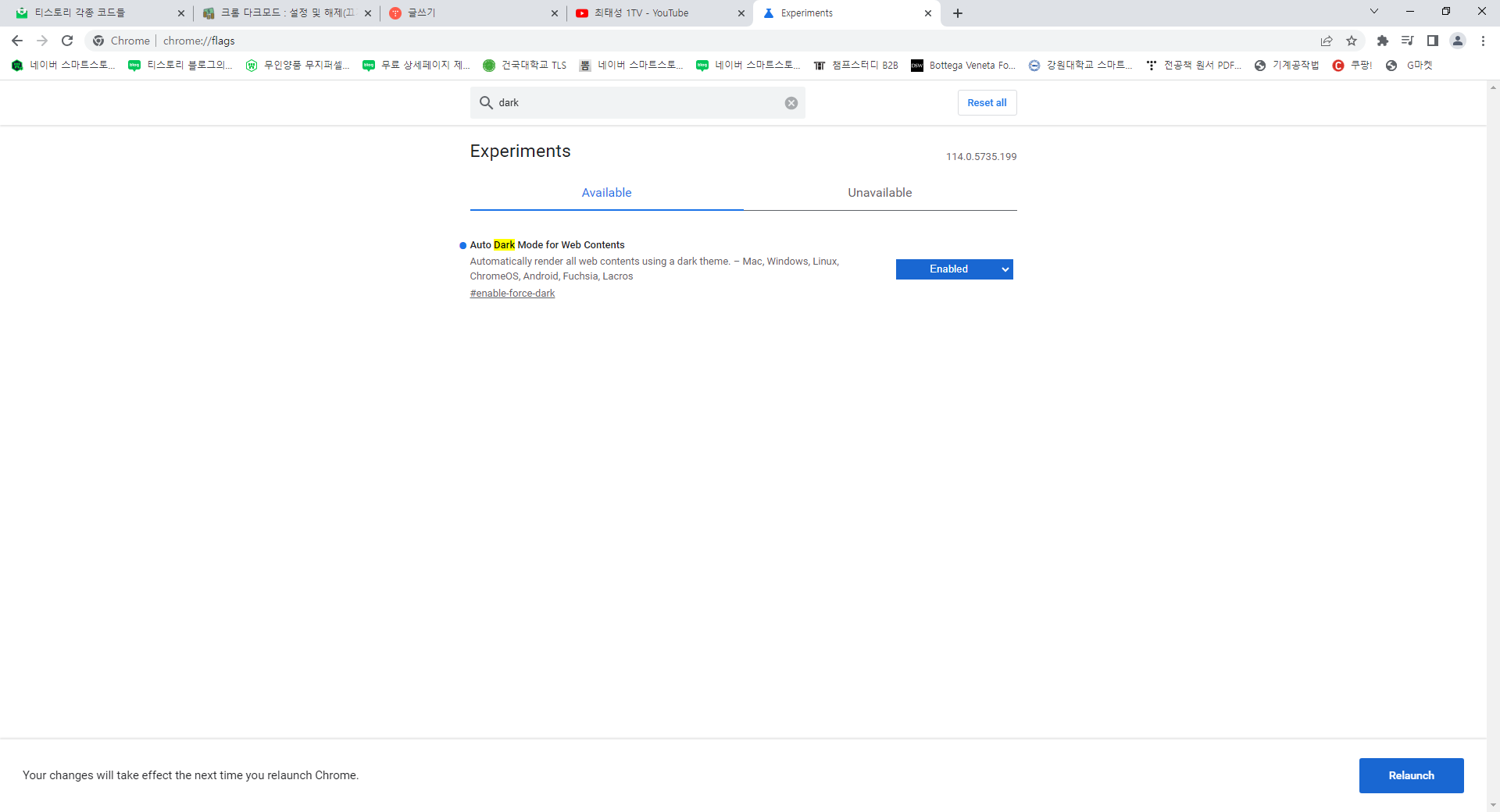
Task: Click the Chrome site info chip
Action: tap(121, 41)
